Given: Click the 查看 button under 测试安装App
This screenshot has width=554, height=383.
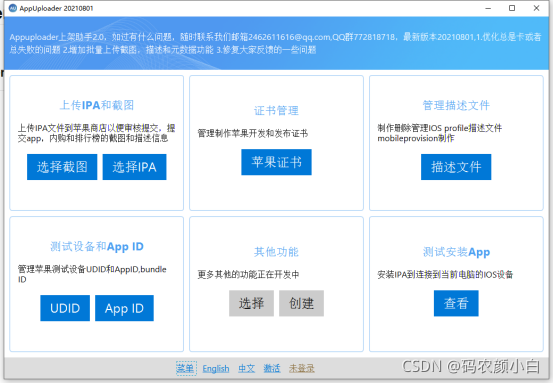Looking at the screenshot, I should (x=456, y=303).
